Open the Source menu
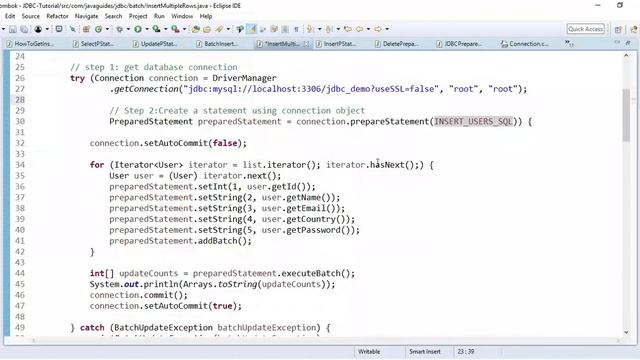 click(x=31, y=16)
